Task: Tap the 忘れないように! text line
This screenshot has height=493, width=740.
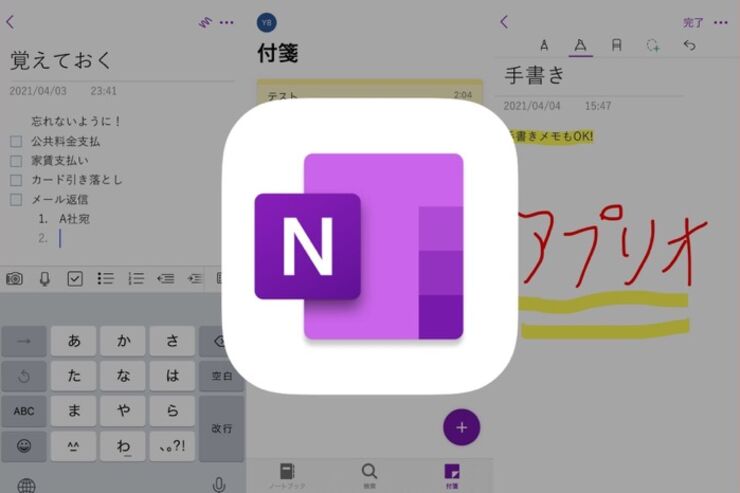Action: coord(76,122)
